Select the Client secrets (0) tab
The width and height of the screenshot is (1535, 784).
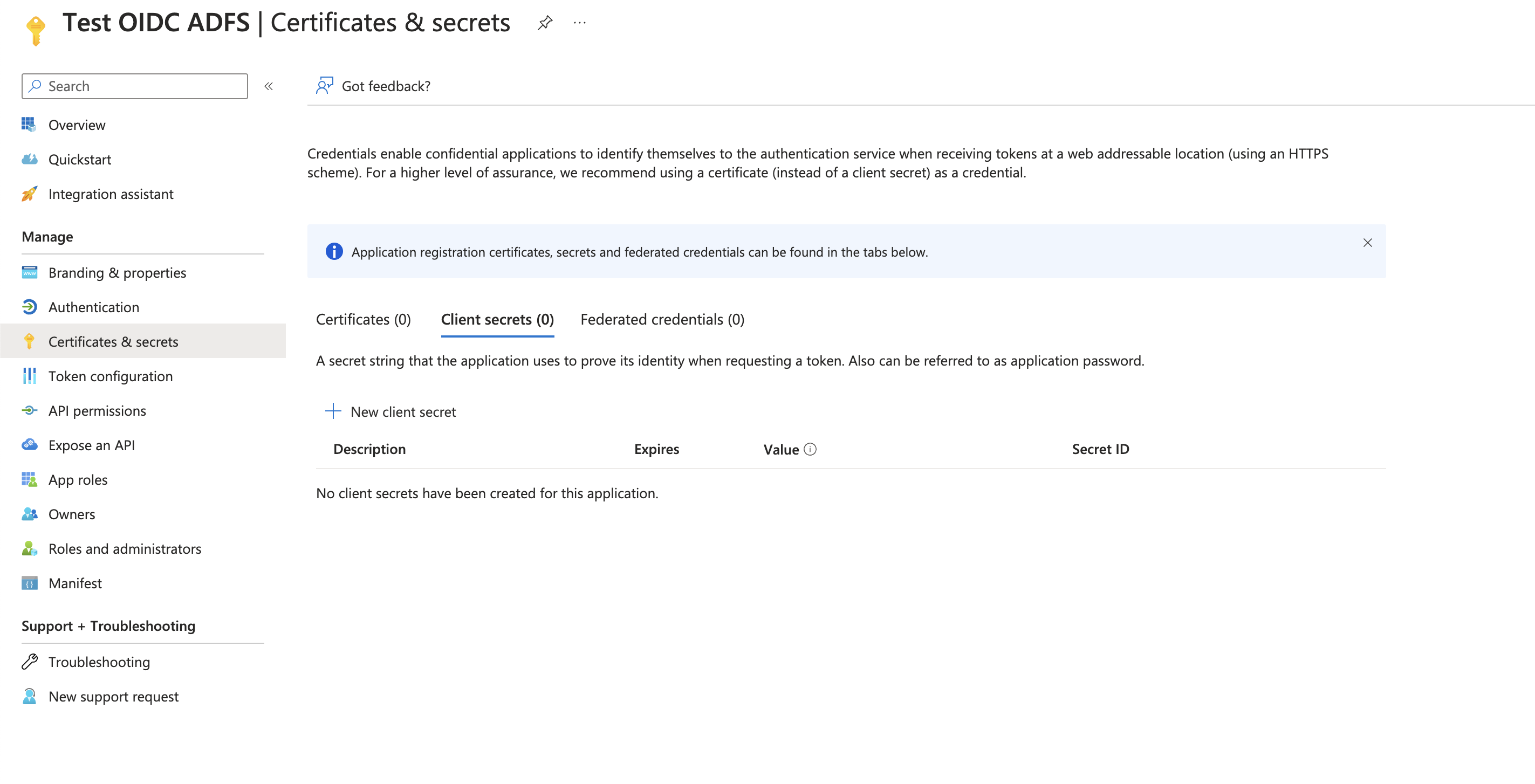tap(497, 319)
